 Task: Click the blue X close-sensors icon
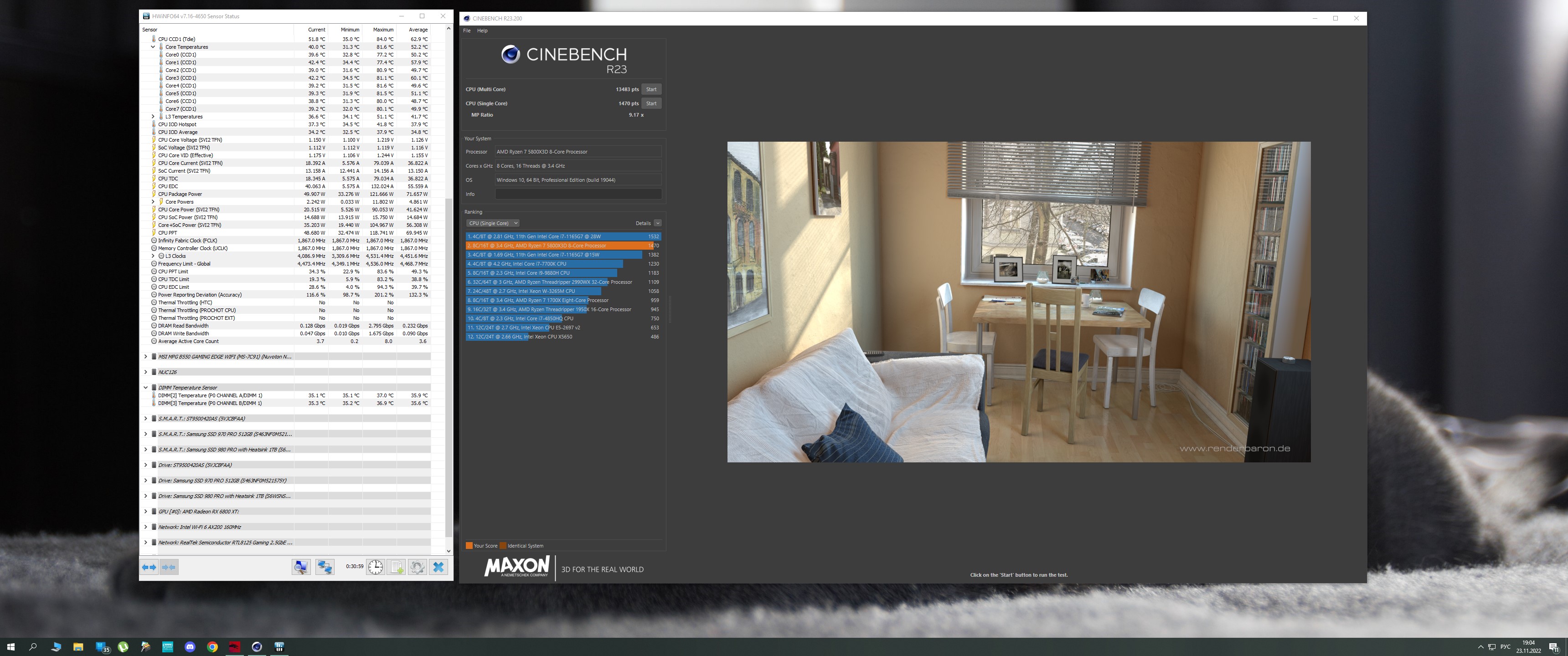click(x=438, y=567)
